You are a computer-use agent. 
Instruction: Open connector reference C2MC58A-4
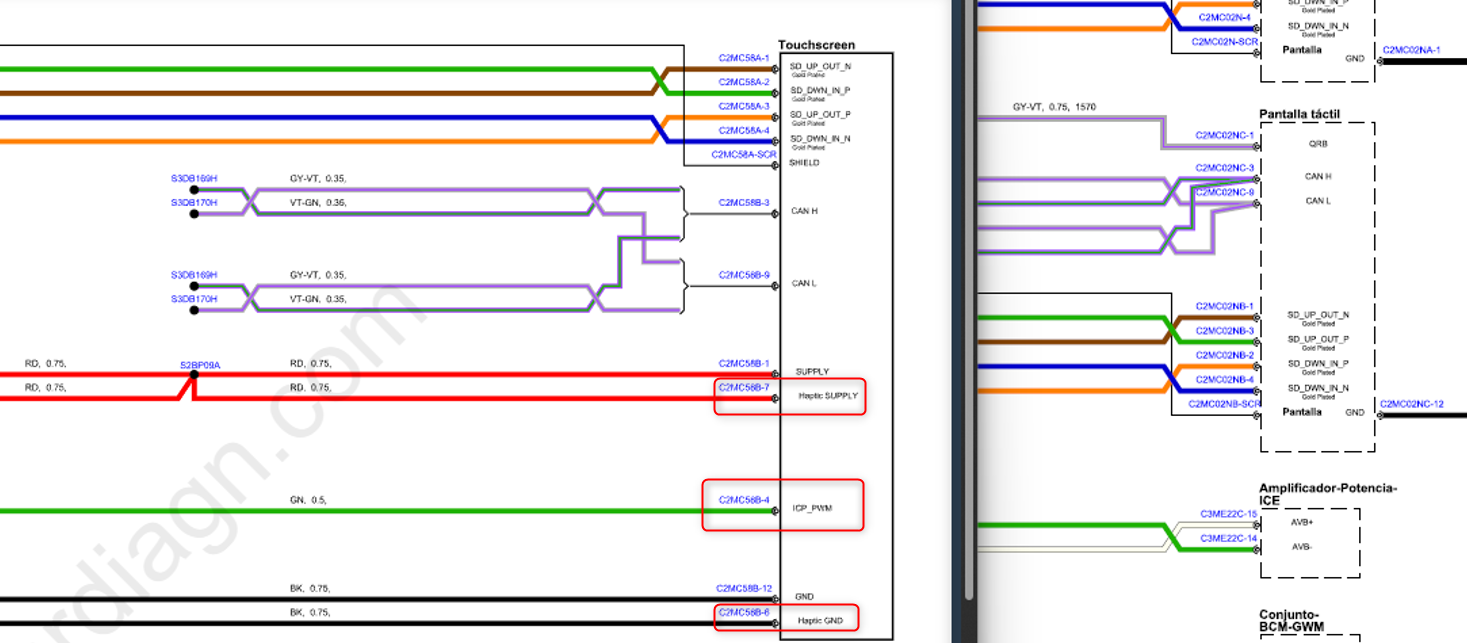point(744,130)
